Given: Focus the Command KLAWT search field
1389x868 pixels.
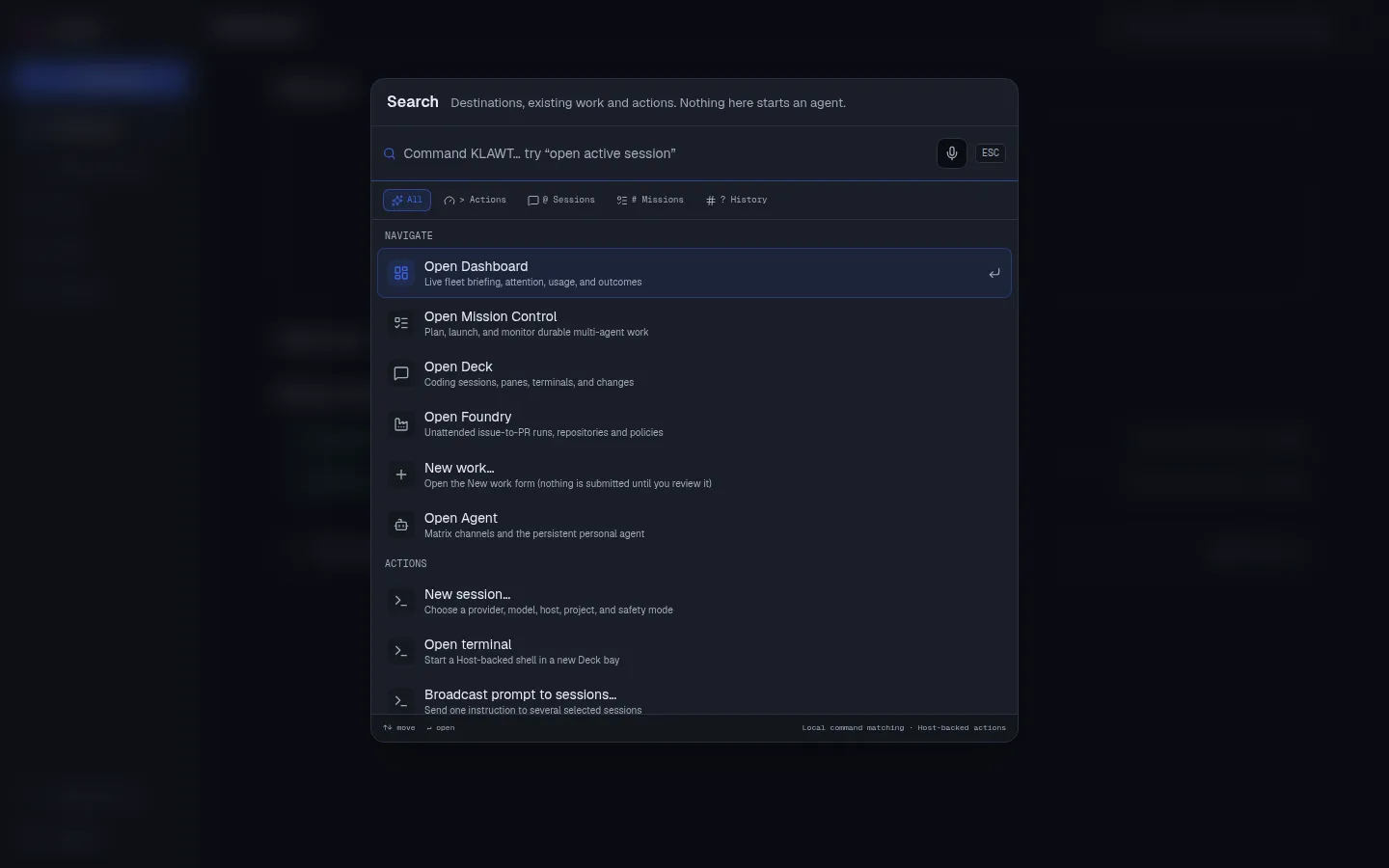Looking at the screenshot, I should coord(666,153).
